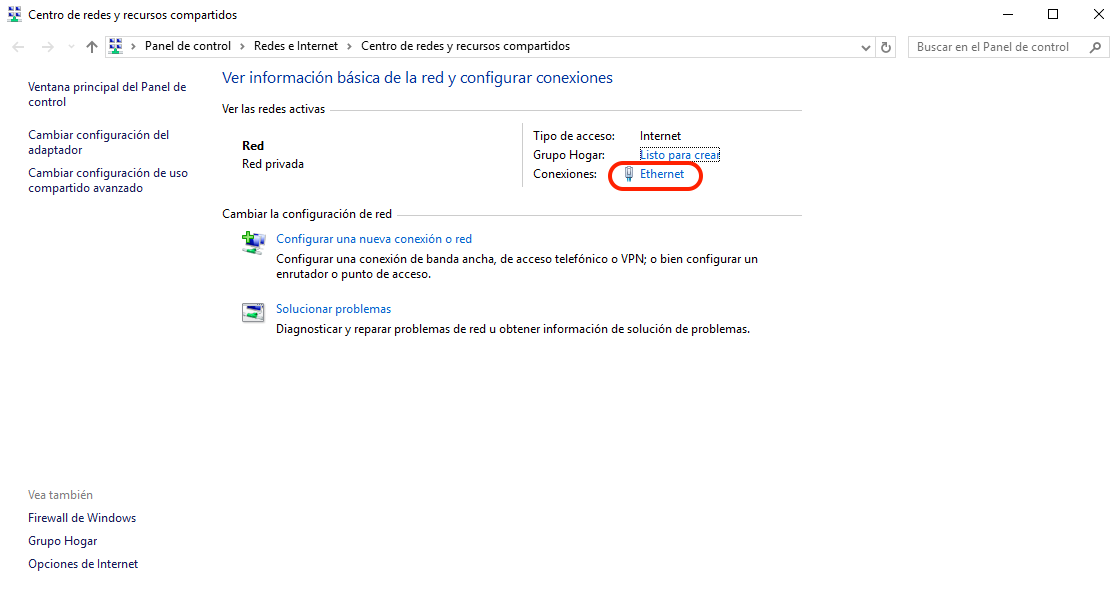Click the Network Center window title icon
The width and height of the screenshot is (1120, 590).
14,14
